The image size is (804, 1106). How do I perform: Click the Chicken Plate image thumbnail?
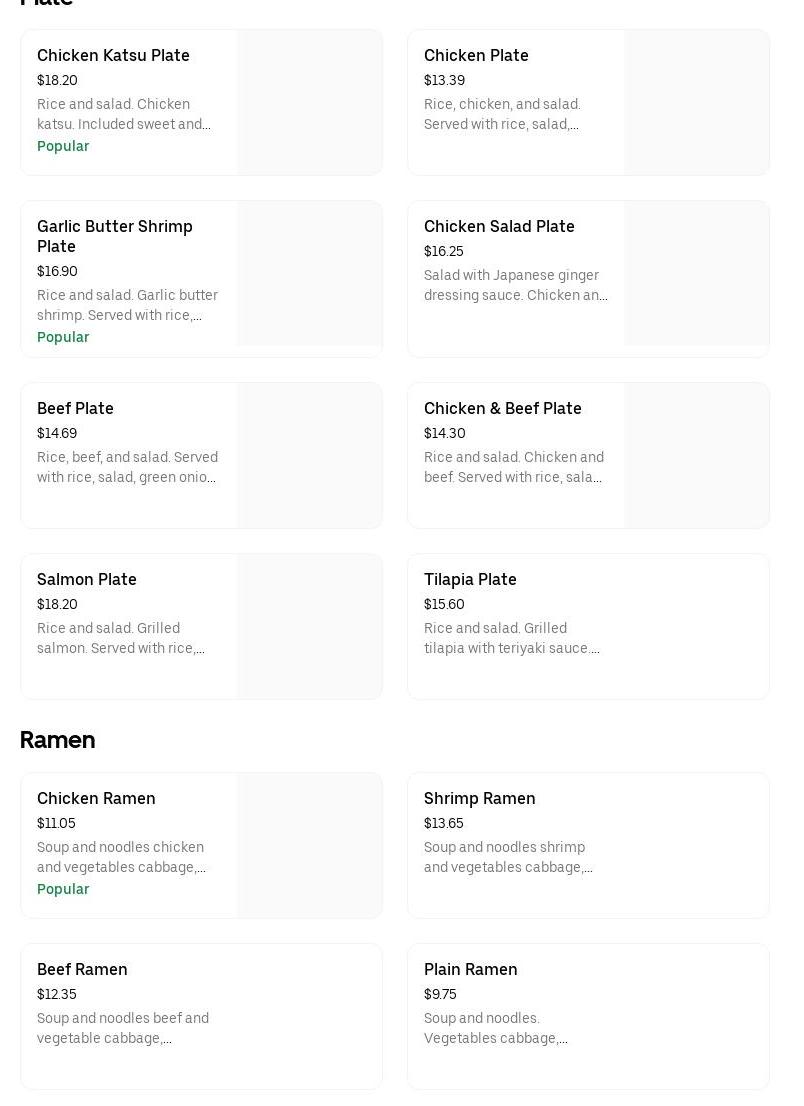click(x=696, y=103)
